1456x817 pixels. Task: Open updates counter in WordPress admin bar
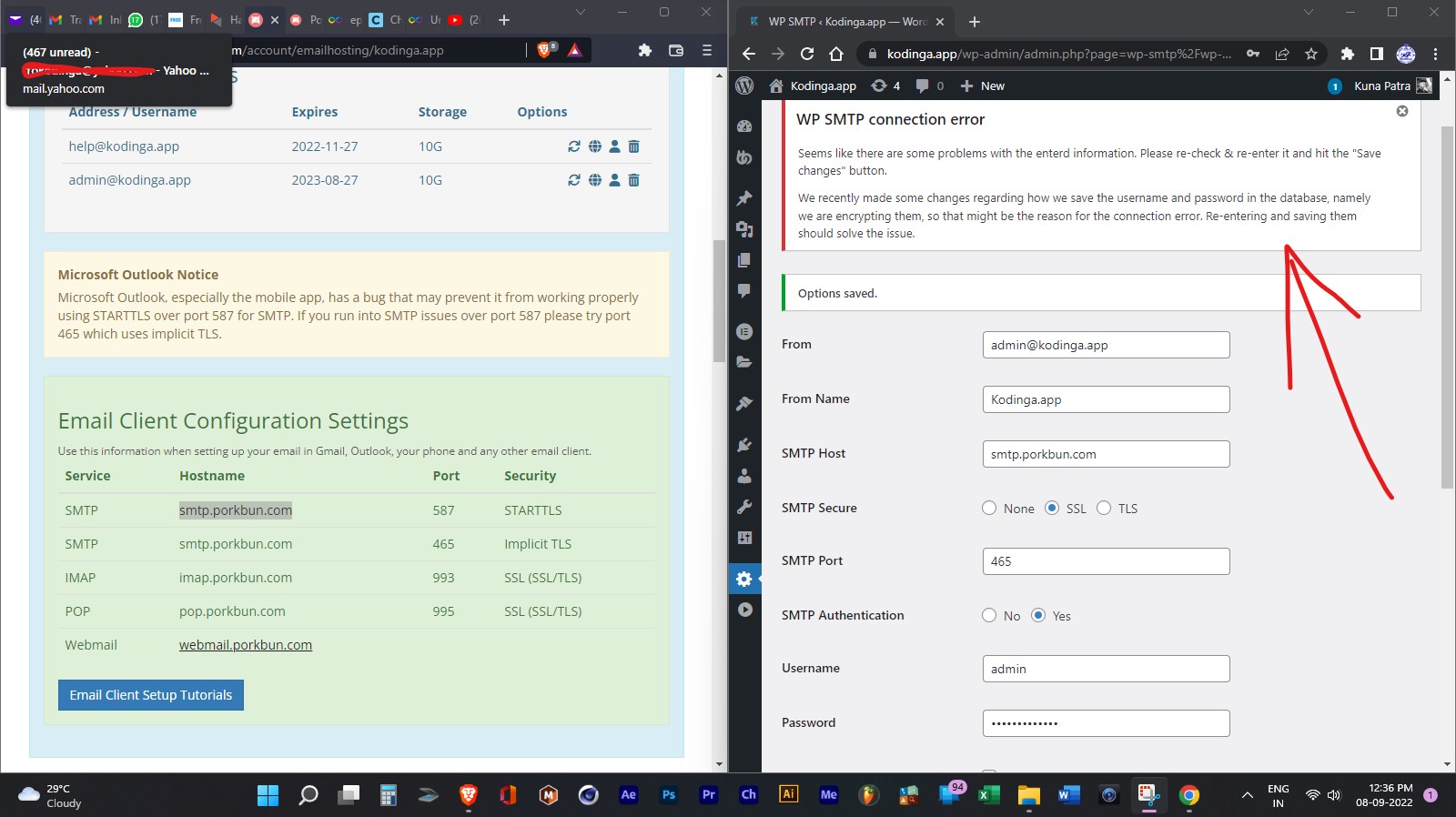tap(885, 86)
